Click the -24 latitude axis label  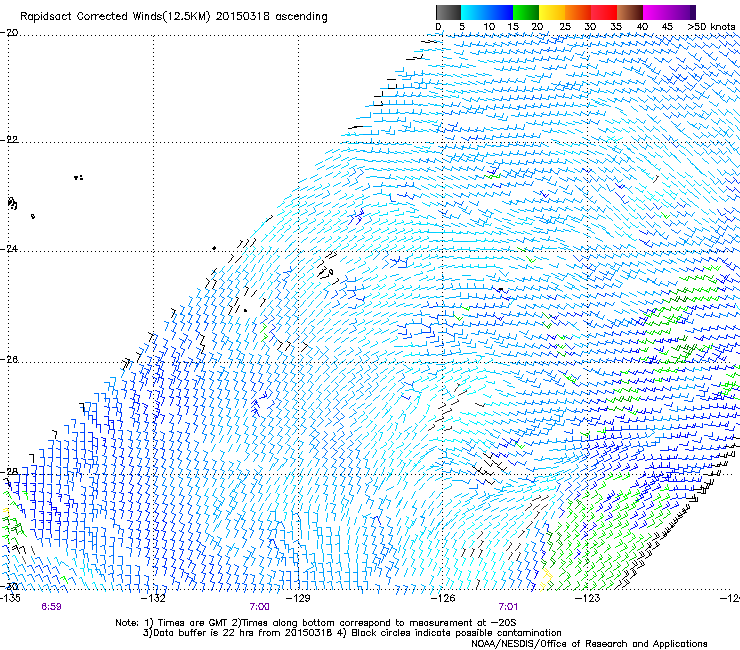(9, 248)
